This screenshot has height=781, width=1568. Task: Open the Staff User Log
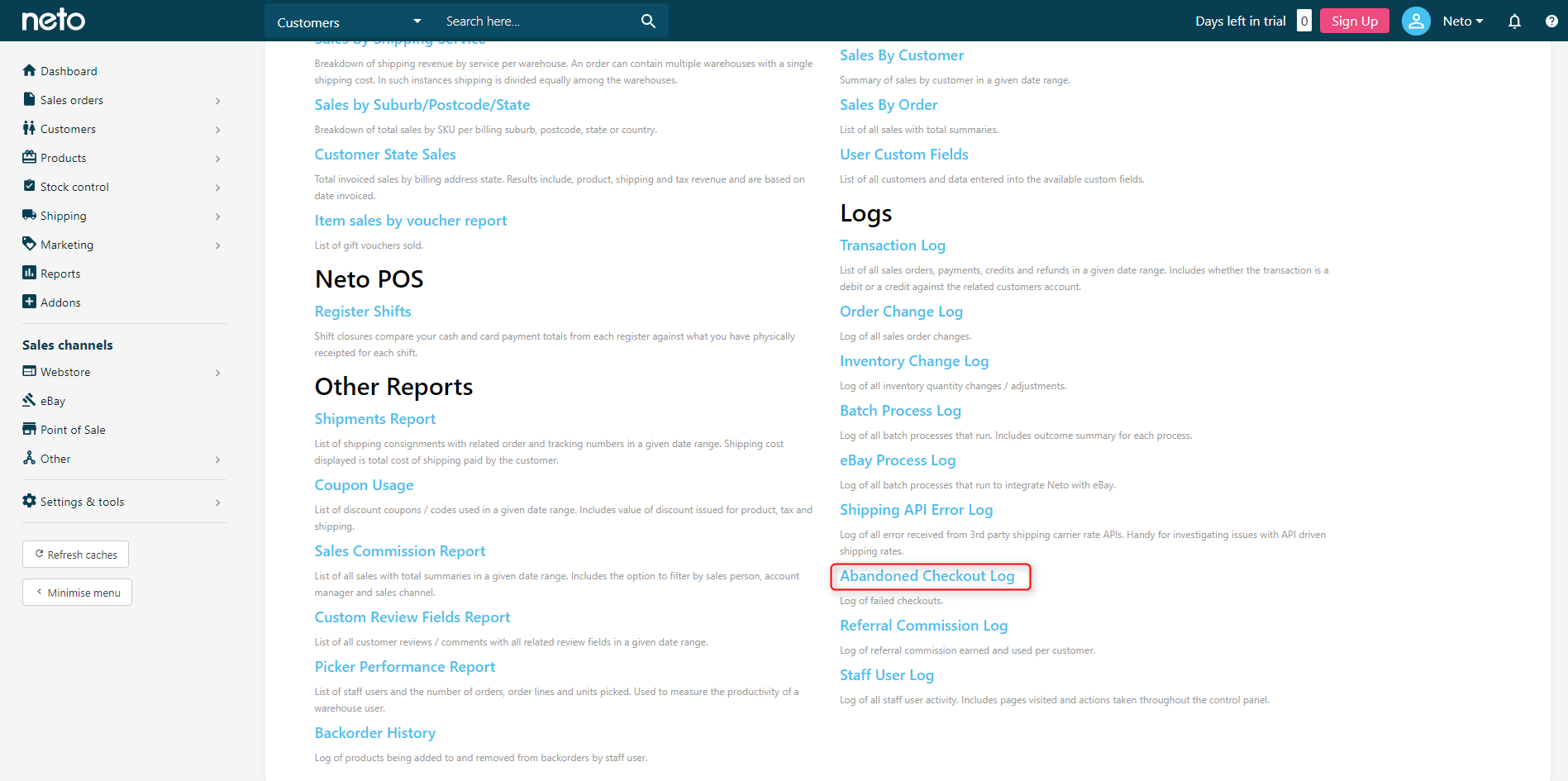[887, 675]
